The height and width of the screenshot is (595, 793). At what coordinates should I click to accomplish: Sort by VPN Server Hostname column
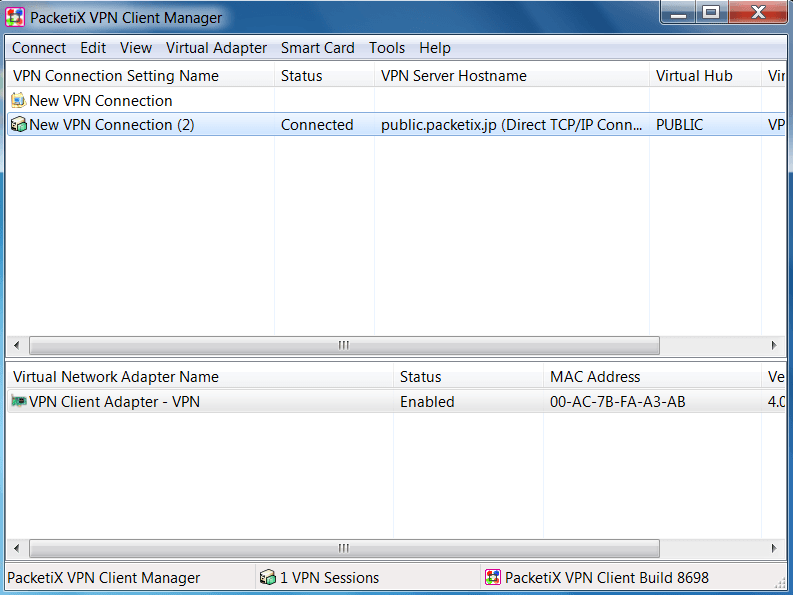pos(512,76)
